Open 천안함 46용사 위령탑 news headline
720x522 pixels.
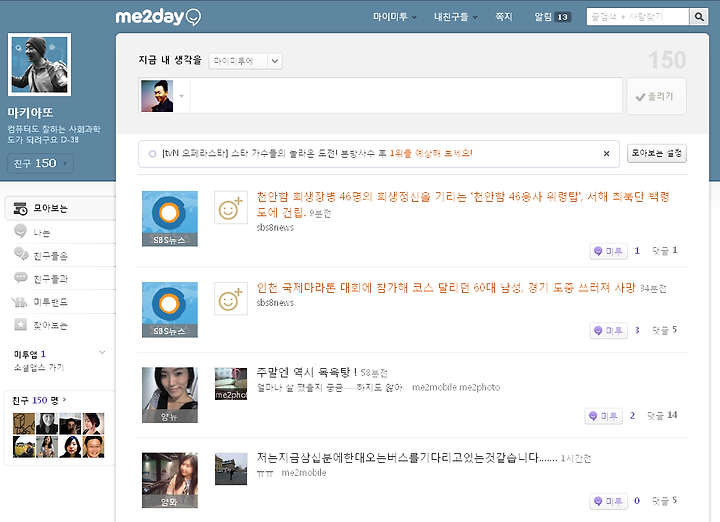(463, 204)
